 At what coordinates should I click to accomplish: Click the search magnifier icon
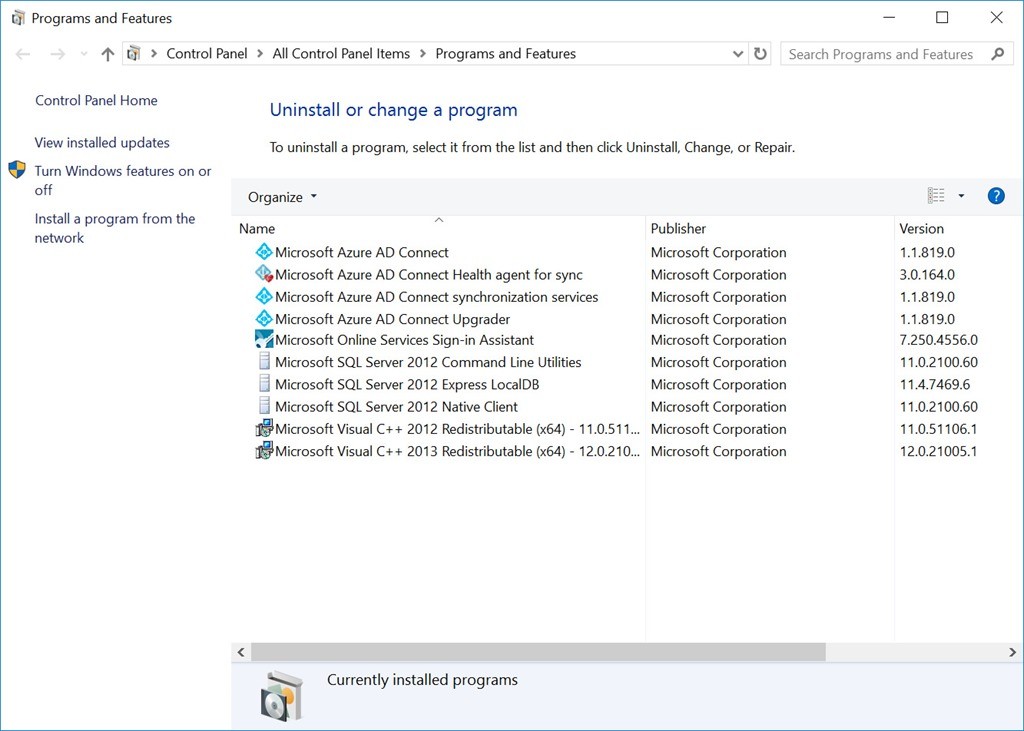pyautogui.click(x=997, y=54)
